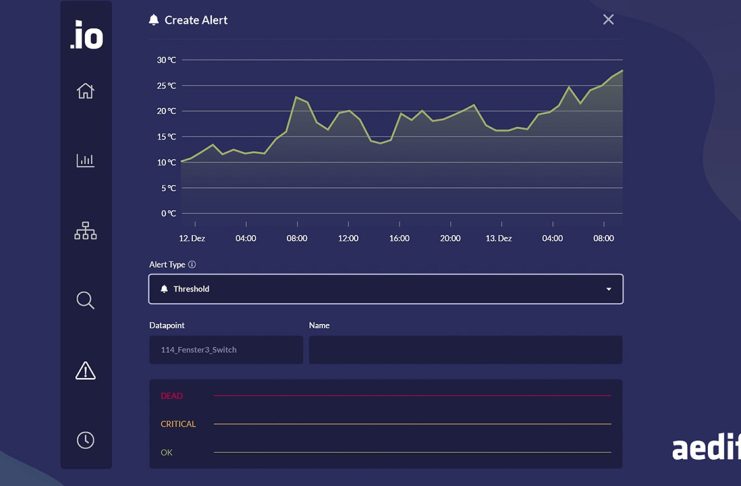This screenshot has height=486, width=741.
Task: Click the CRITICAL label
Action: (x=178, y=424)
